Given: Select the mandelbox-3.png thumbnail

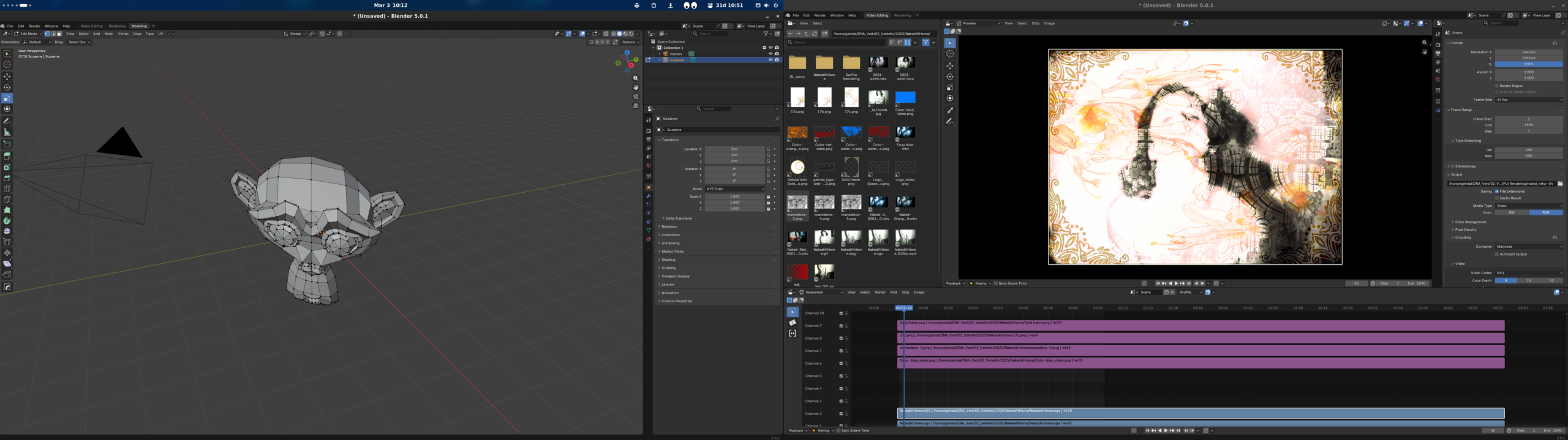Looking at the screenshot, I should pyautogui.click(x=797, y=208).
